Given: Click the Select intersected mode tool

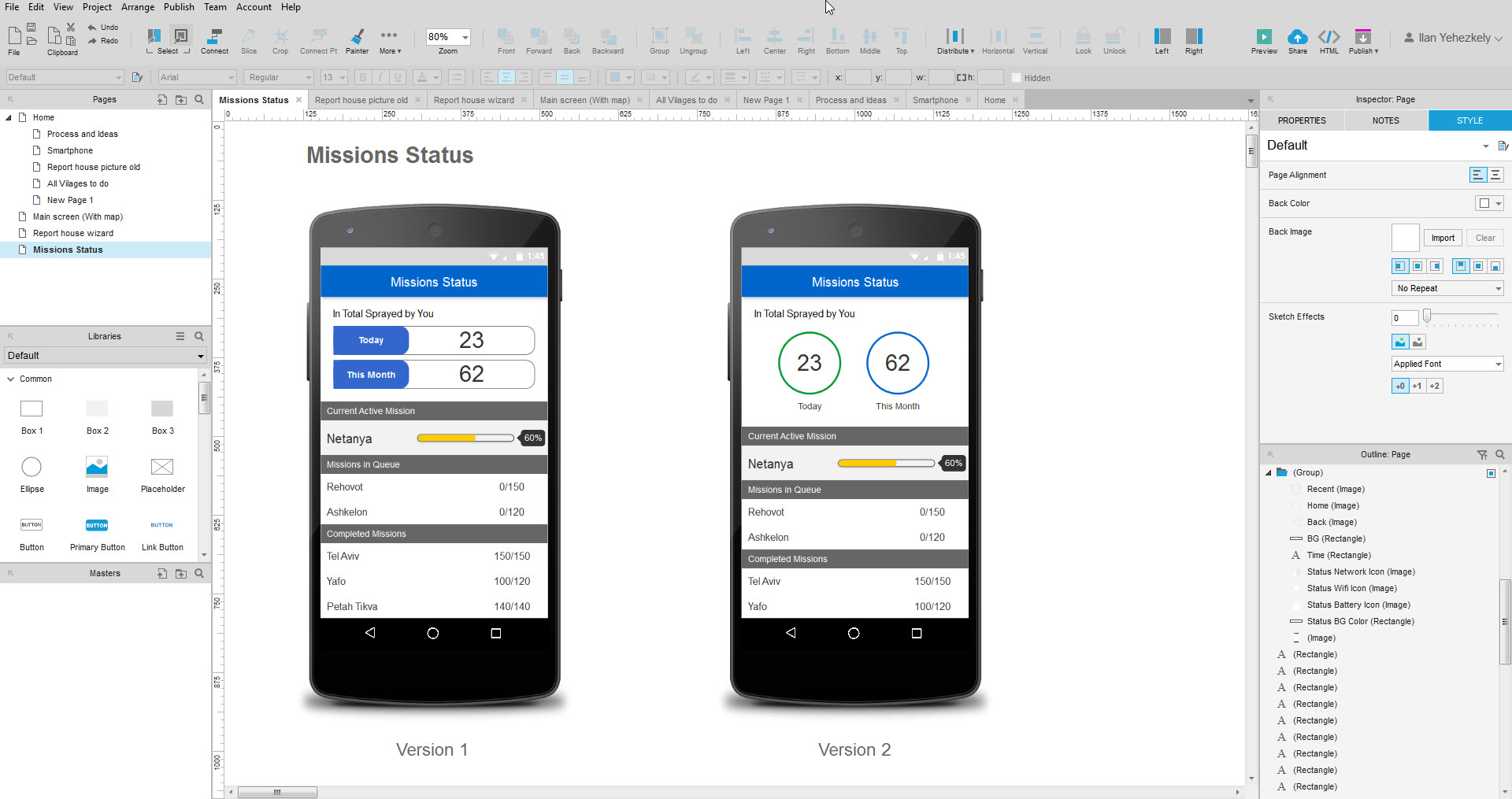Looking at the screenshot, I should coord(154,35).
